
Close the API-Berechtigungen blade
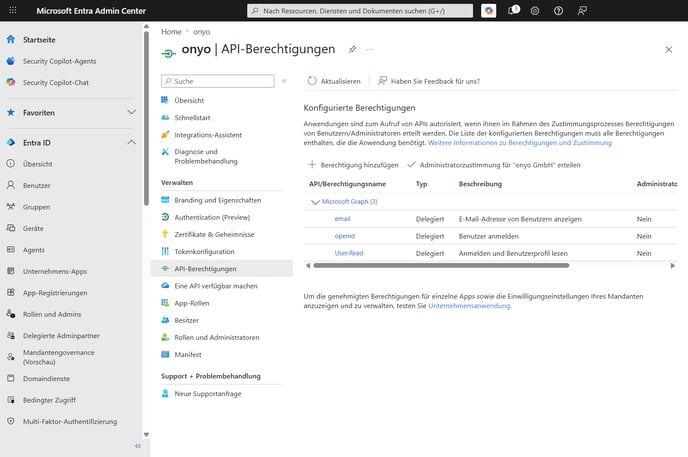[x=668, y=50]
